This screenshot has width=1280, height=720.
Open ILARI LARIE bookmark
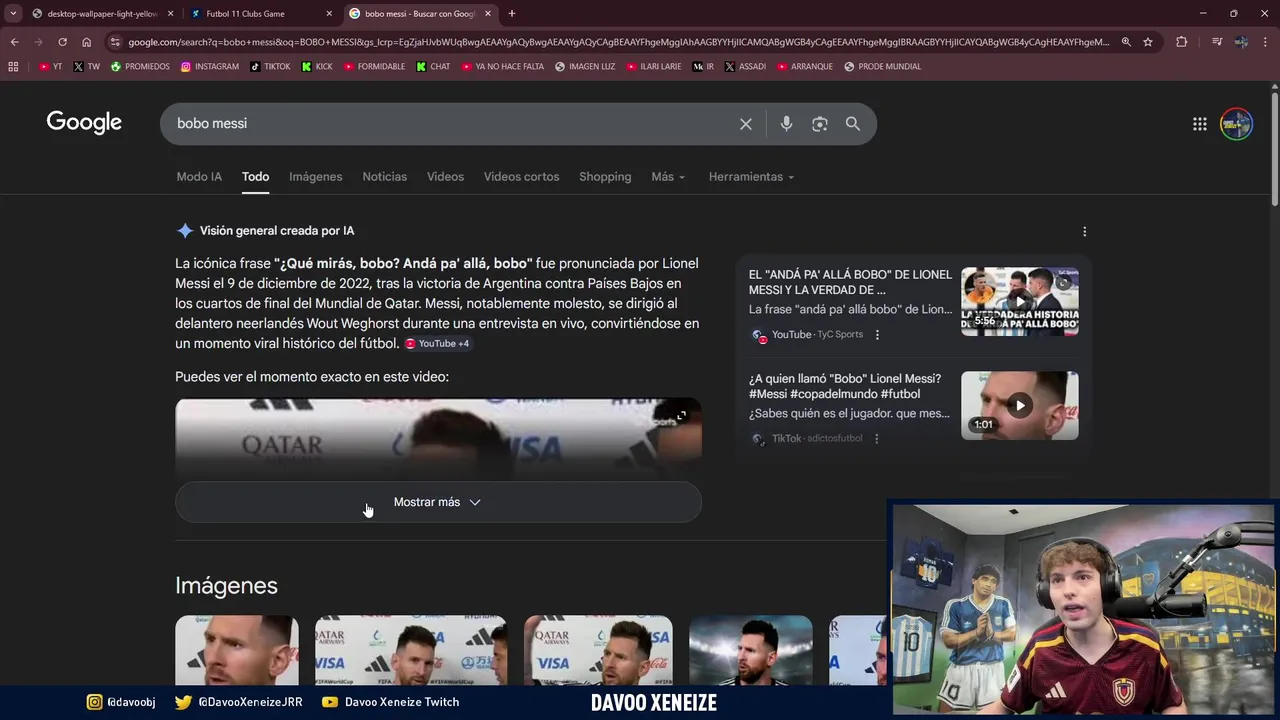tap(654, 67)
